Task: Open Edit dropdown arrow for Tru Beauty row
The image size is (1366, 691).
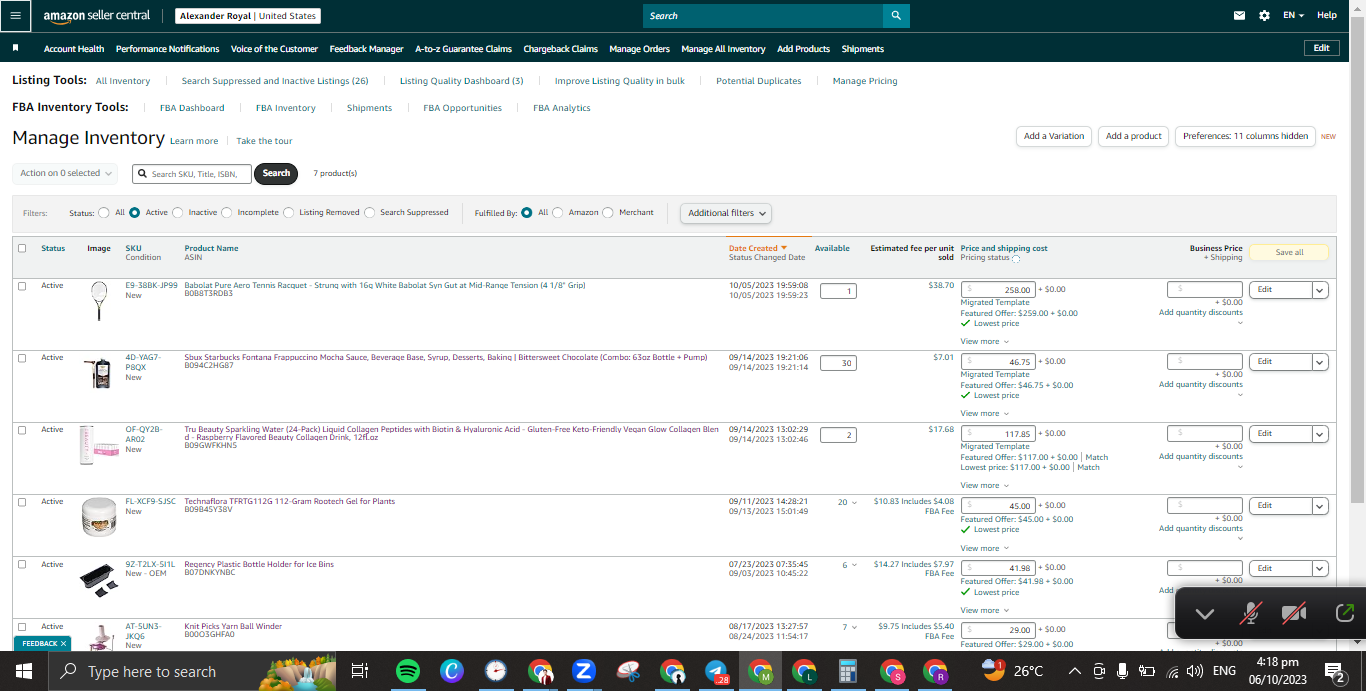Action: pos(1320,434)
